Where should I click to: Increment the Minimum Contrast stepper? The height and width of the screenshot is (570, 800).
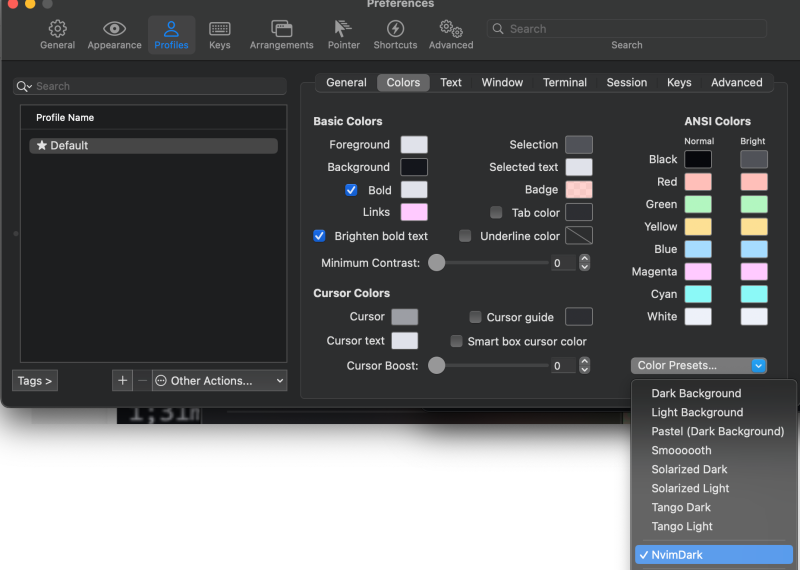585,259
